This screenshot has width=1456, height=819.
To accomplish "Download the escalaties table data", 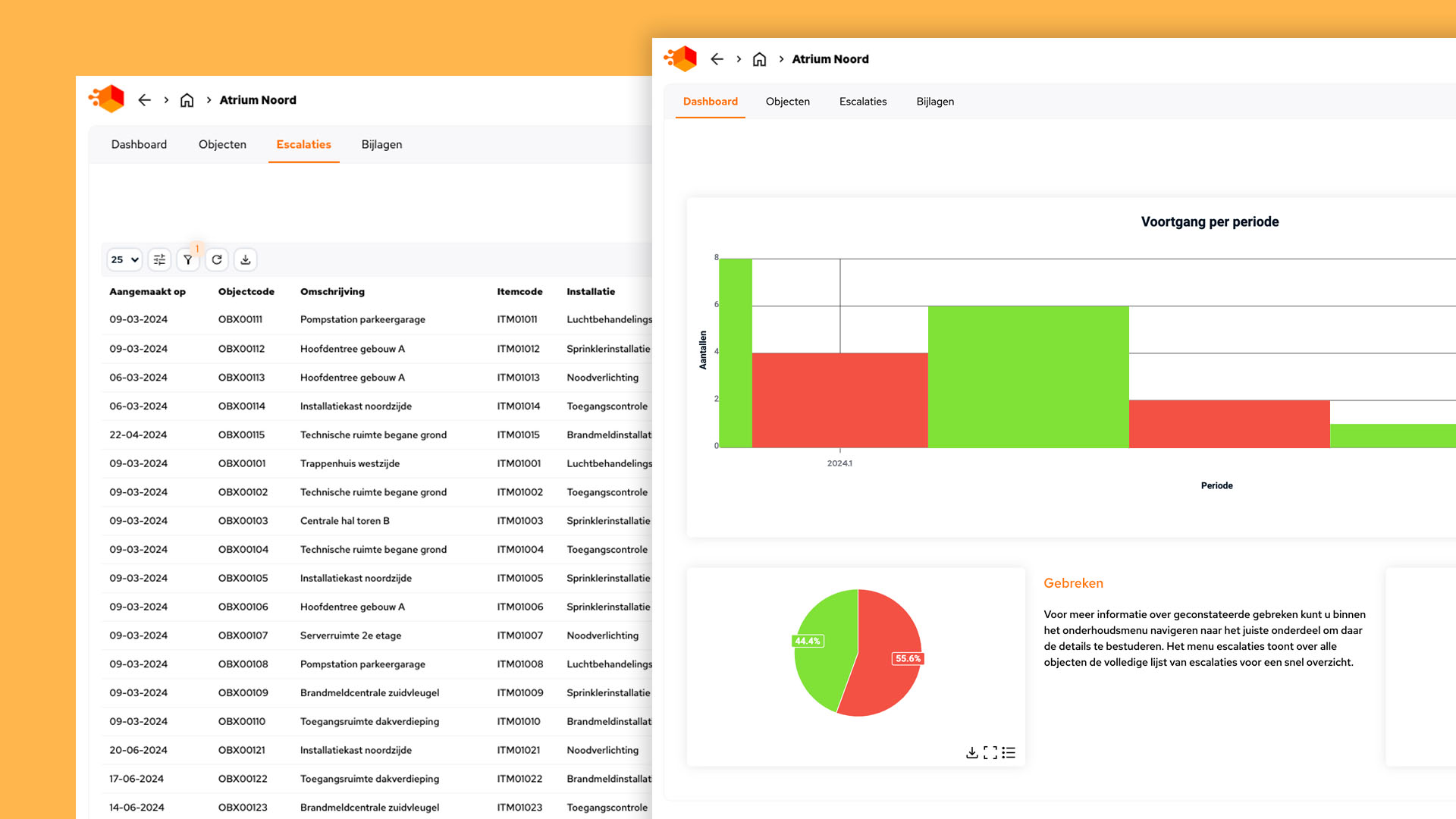I will pos(246,260).
